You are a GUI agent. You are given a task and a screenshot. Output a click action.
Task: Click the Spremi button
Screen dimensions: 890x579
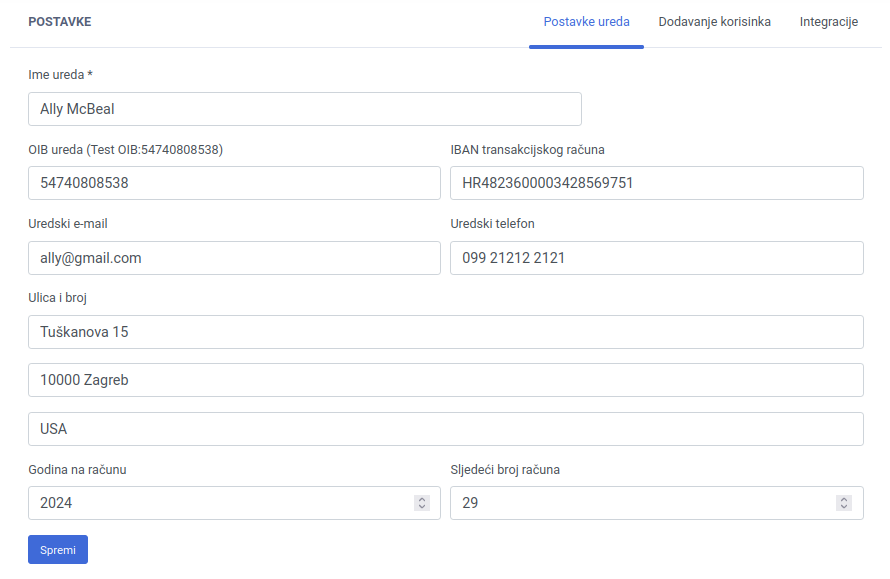click(x=58, y=550)
